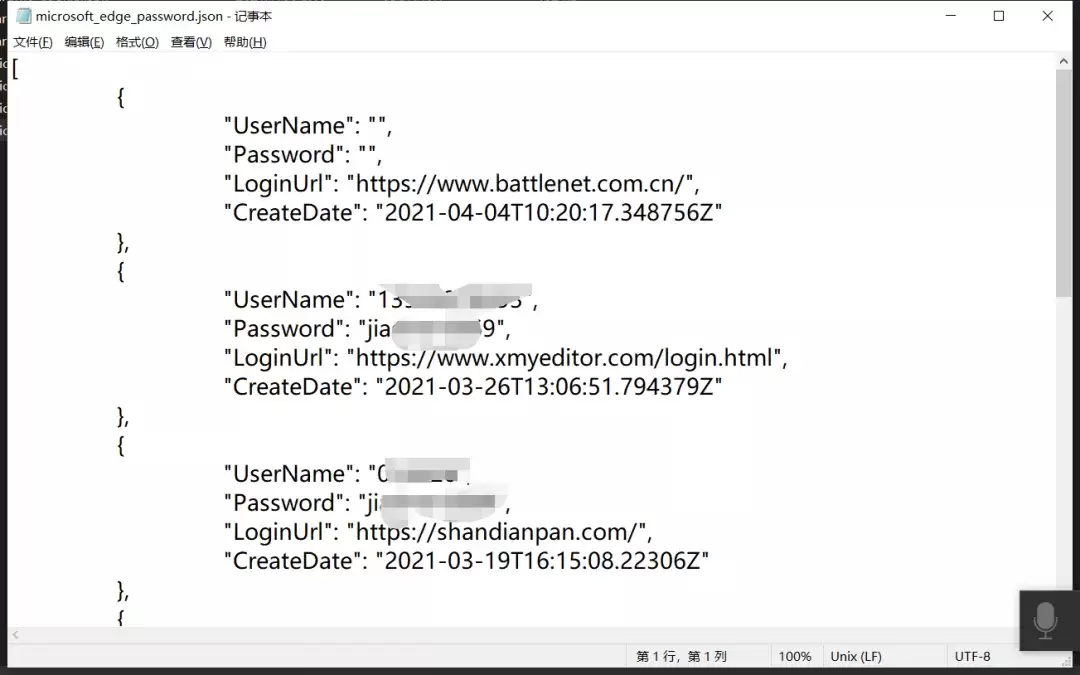Image resolution: width=1080 pixels, height=675 pixels.
Task: Maximize the Notepad window
Action: 999,16
